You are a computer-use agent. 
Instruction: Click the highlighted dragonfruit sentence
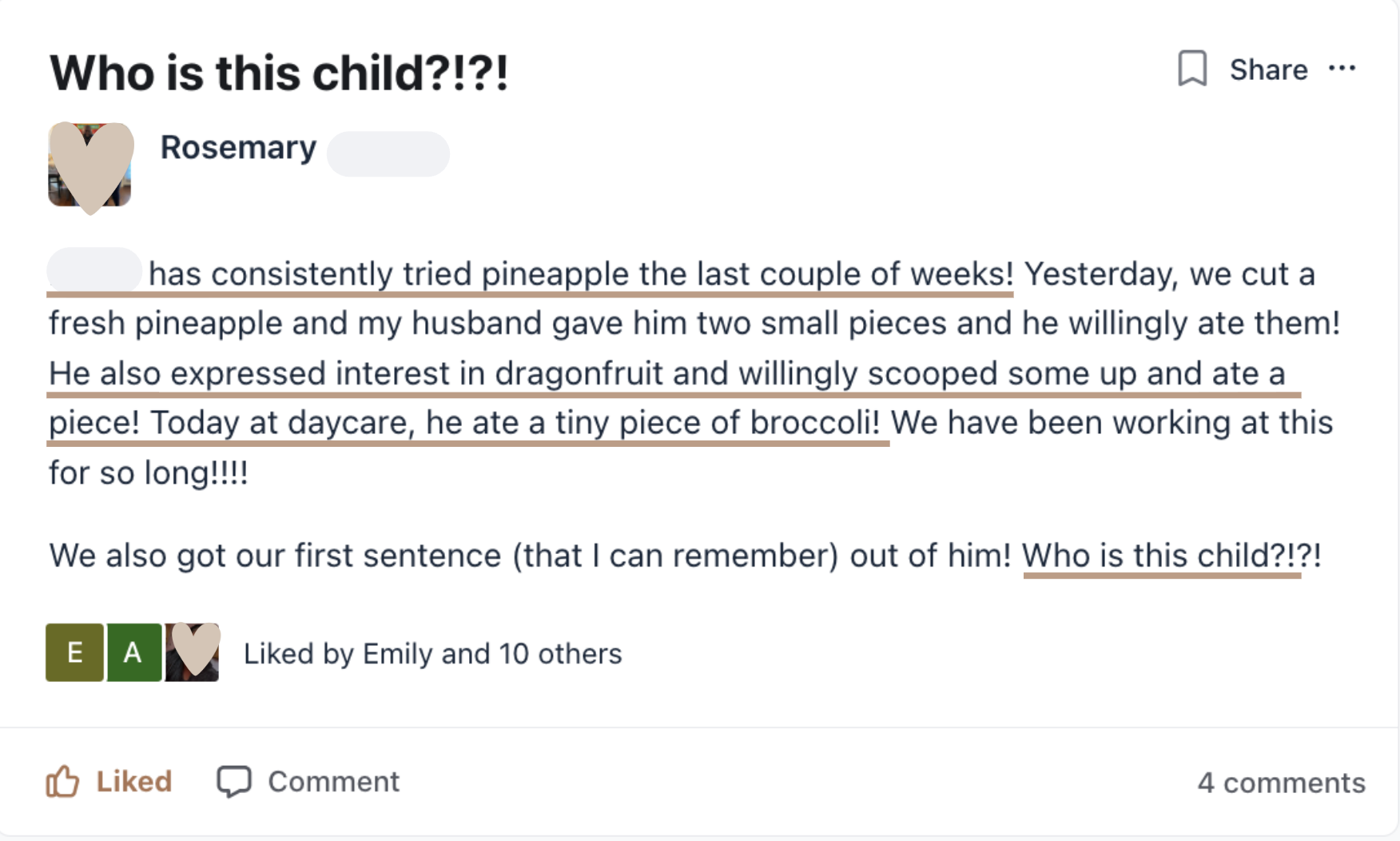coord(666,373)
